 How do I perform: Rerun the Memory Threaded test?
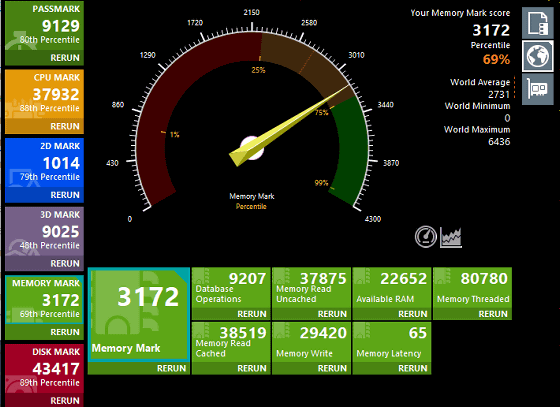click(x=493, y=314)
